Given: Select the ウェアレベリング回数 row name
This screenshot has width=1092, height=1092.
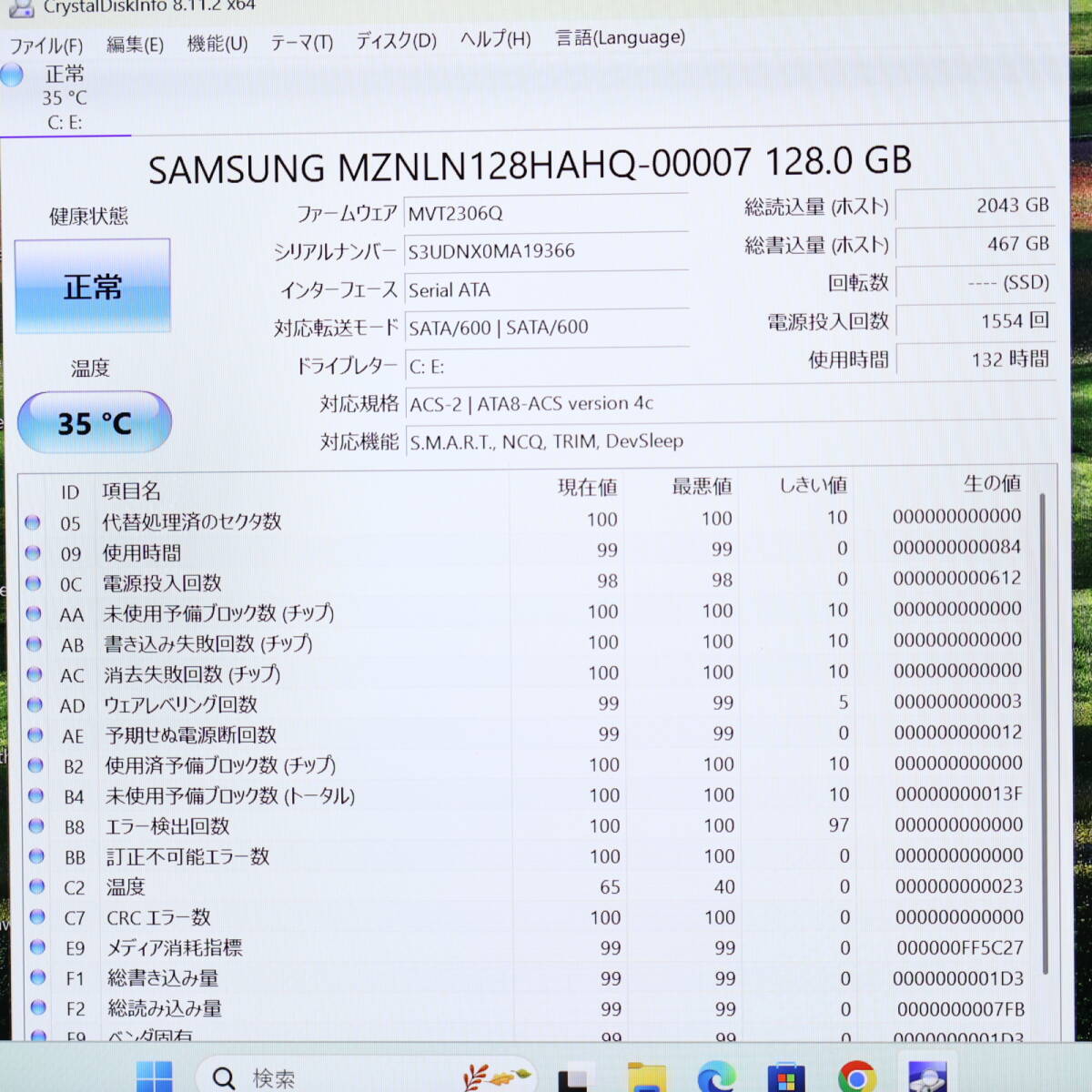Looking at the screenshot, I should click(x=180, y=704).
